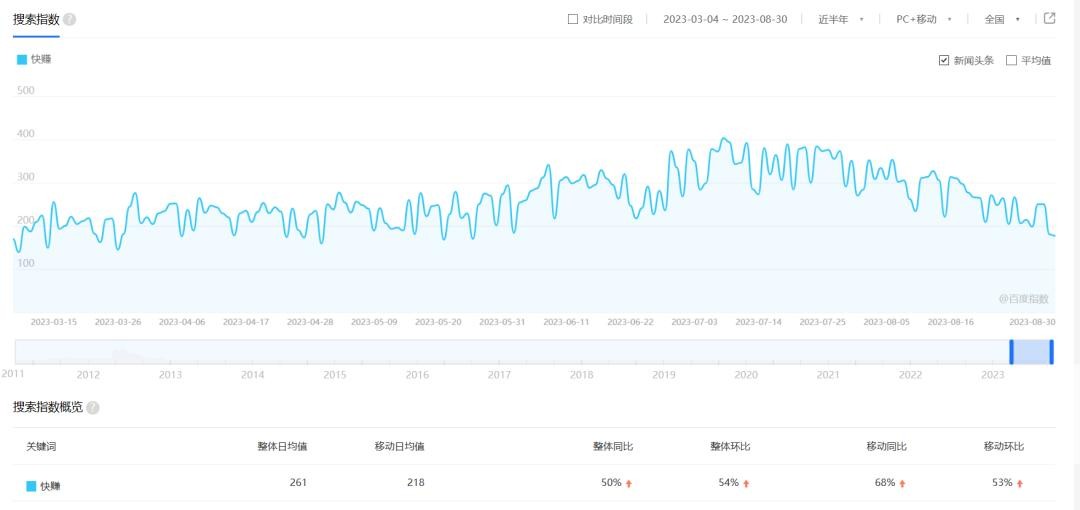Click the right handle of timeline range slider
The image size is (1080, 510).
[x=1051, y=351]
